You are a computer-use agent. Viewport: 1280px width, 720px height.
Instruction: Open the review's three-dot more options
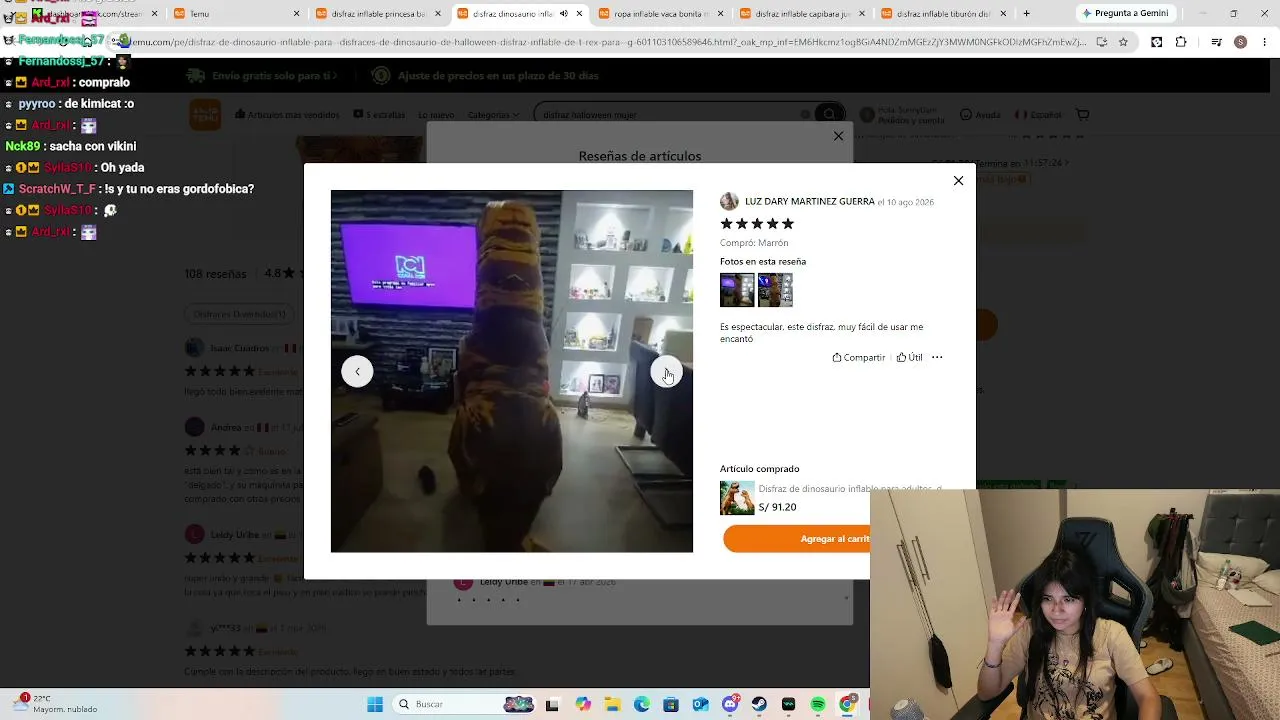[x=937, y=357]
